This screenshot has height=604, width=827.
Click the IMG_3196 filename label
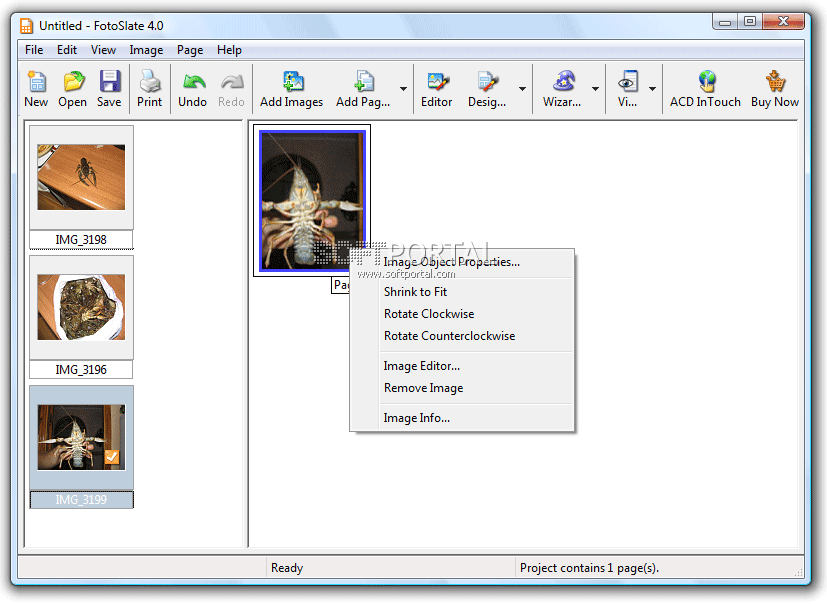pyautogui.click(x=81, y=370)
